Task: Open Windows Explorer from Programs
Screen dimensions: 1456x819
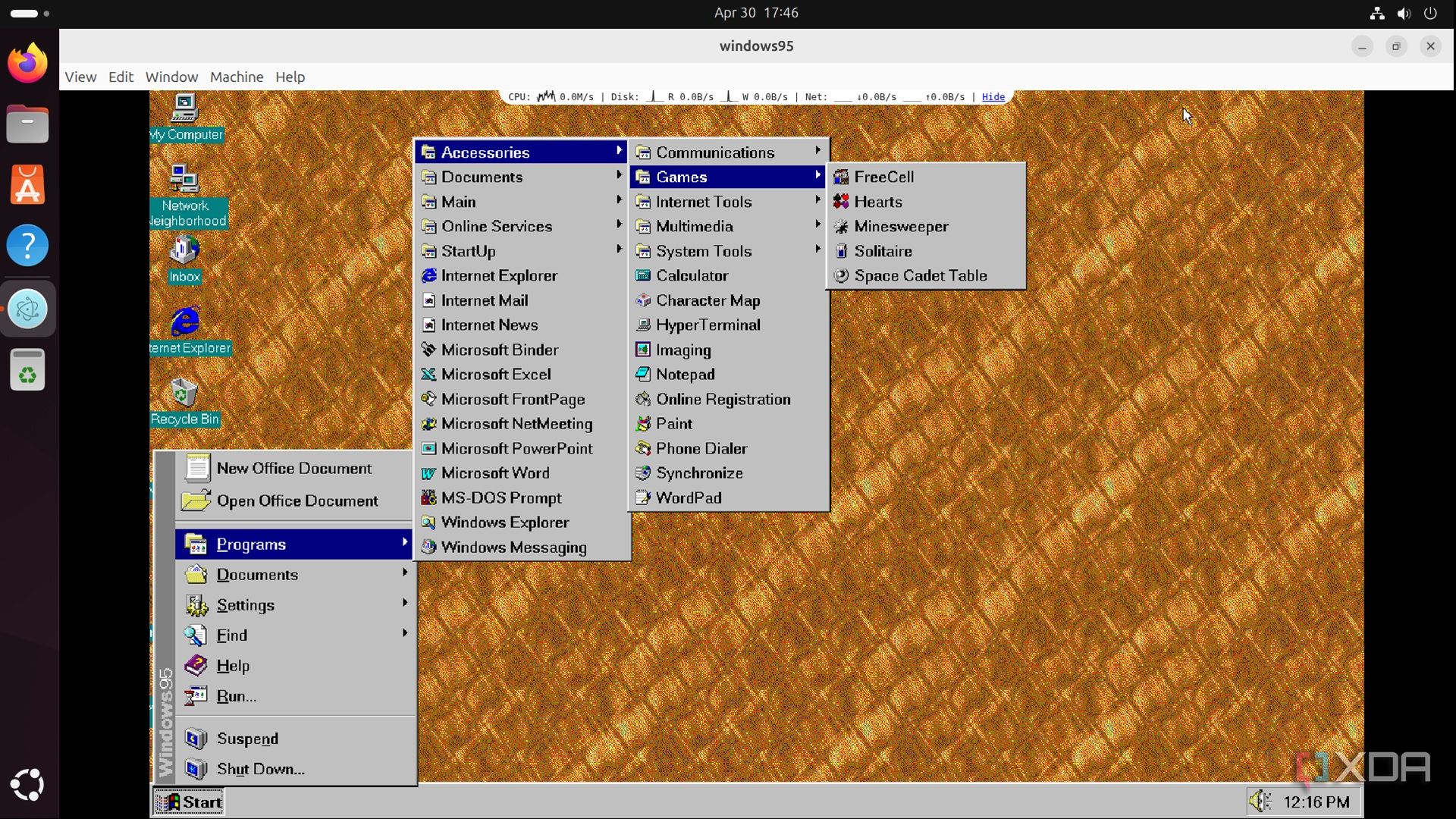Action: pos(522,522)
